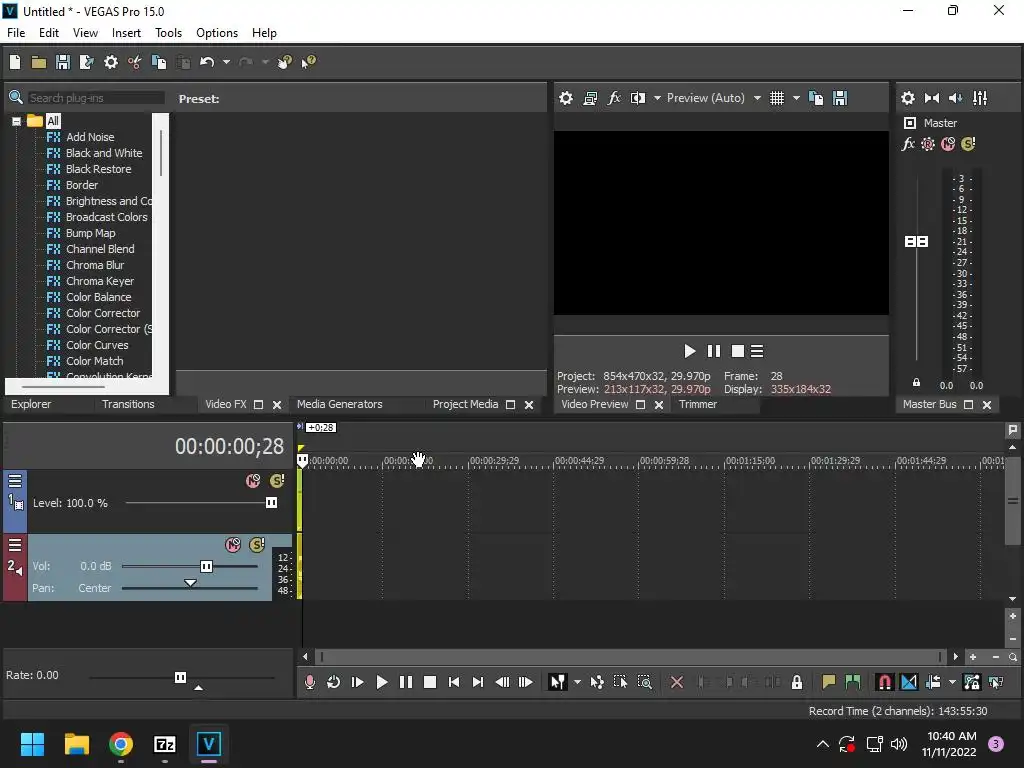Open a project using the folder icon
The width and height of the screenshot is (1024, 768).
(39, 62)
